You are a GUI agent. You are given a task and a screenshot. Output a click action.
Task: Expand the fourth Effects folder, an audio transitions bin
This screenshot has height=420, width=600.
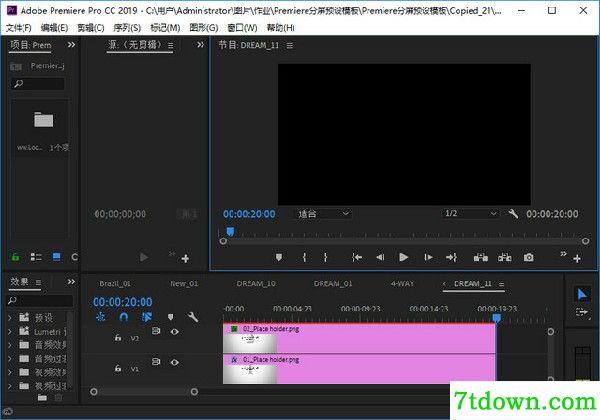point(10,359)
